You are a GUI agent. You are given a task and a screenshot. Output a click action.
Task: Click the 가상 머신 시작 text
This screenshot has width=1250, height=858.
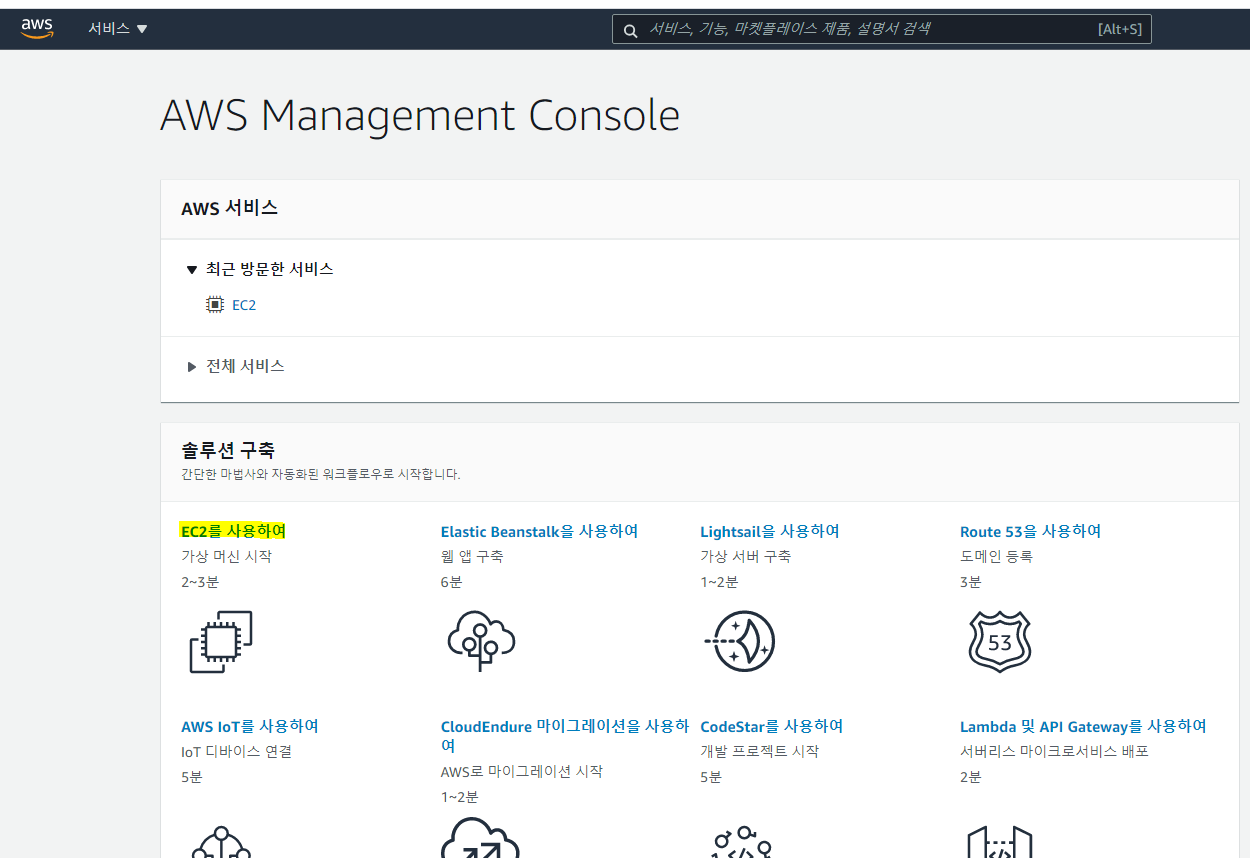click(x=226, y=556)
